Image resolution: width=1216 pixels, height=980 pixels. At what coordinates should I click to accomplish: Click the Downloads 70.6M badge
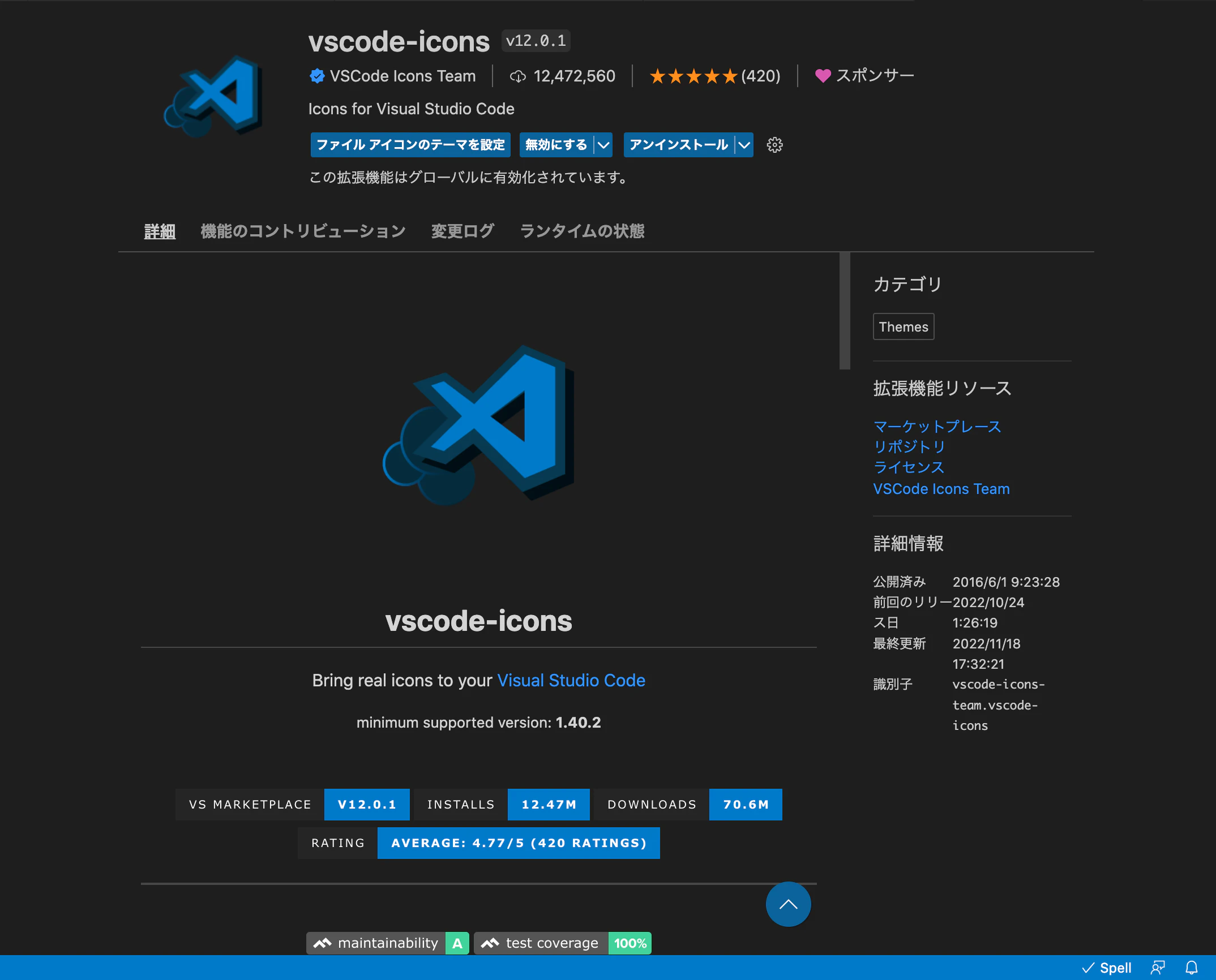[x=688, y=805]
